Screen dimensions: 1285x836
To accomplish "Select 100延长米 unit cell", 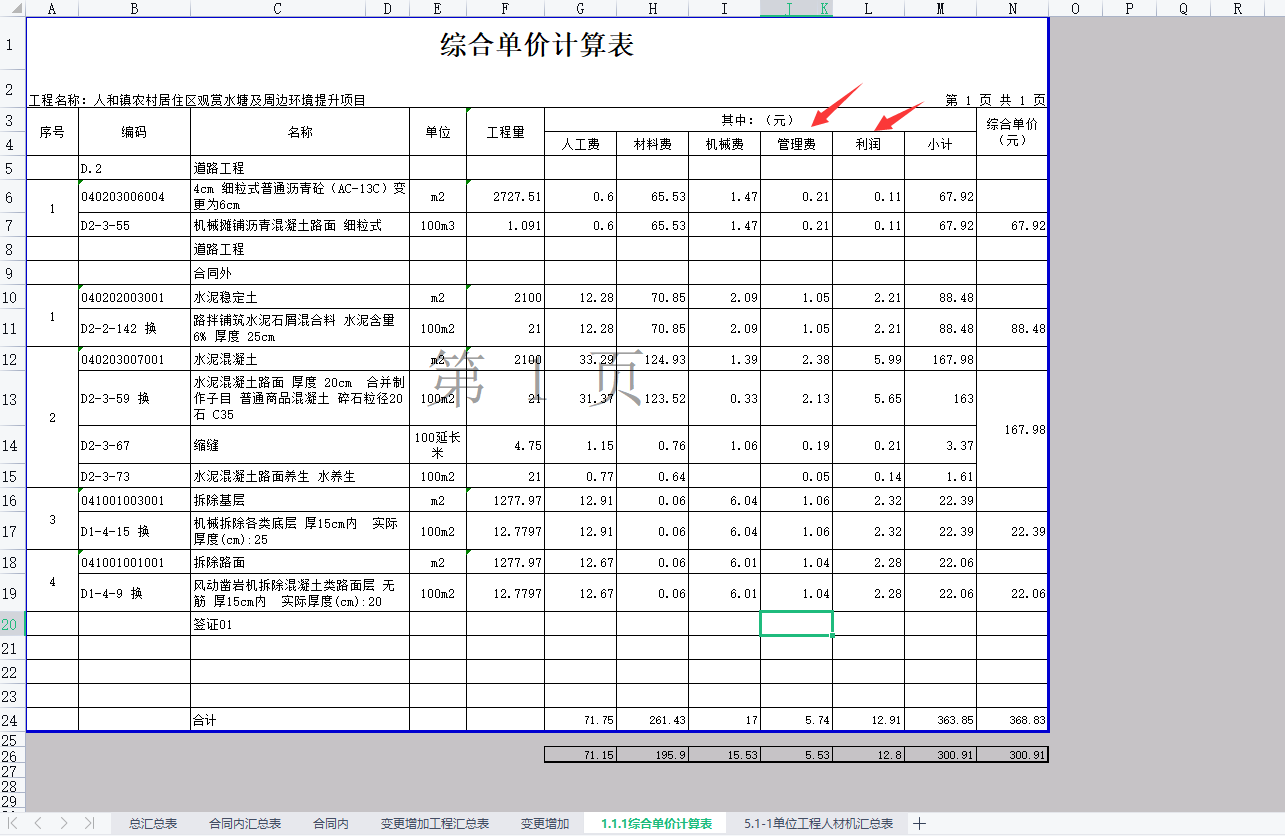I will click(437, 445).
